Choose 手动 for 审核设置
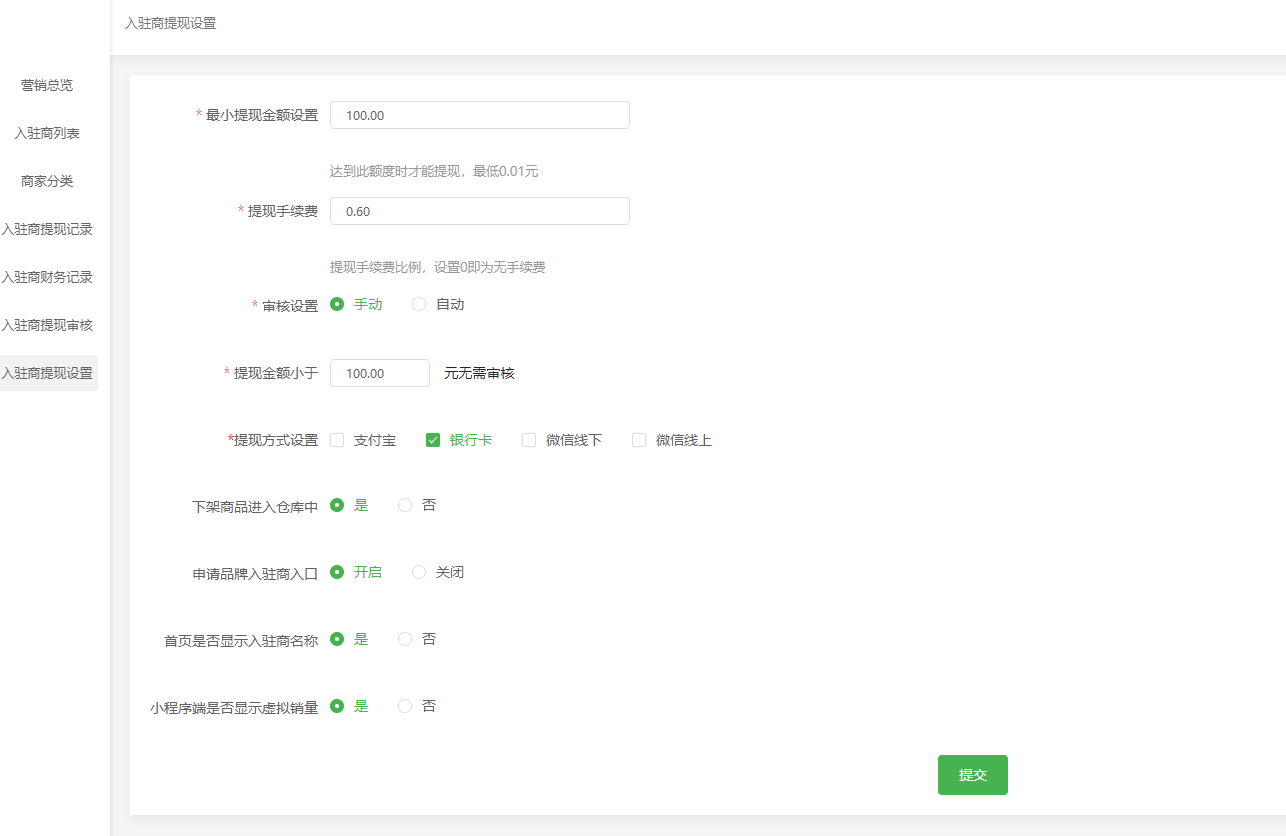 coord(337,304)
